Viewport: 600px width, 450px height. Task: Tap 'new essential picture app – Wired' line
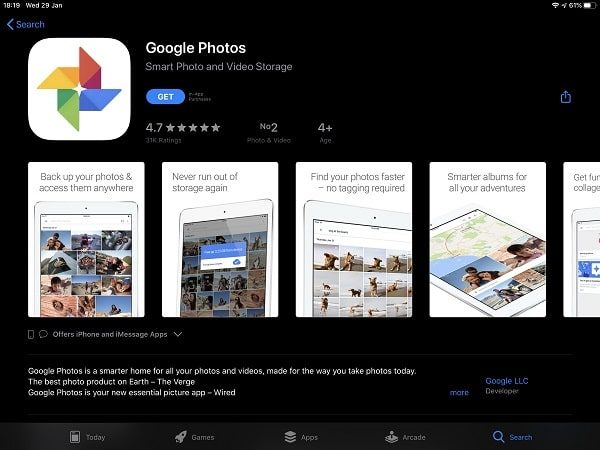pos(132,393)
